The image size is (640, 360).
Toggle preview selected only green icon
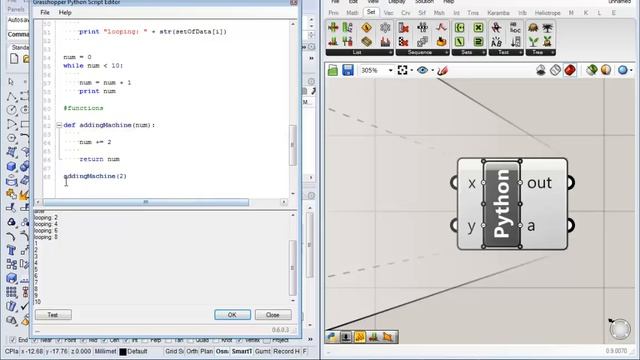coord(591,70)
